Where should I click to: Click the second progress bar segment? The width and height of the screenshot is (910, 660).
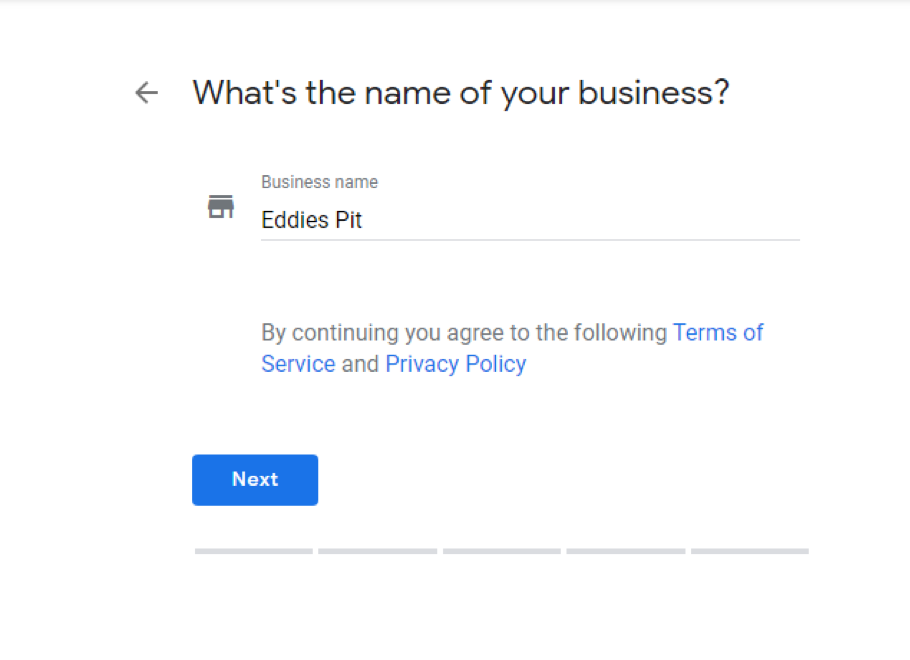(378, 551)
